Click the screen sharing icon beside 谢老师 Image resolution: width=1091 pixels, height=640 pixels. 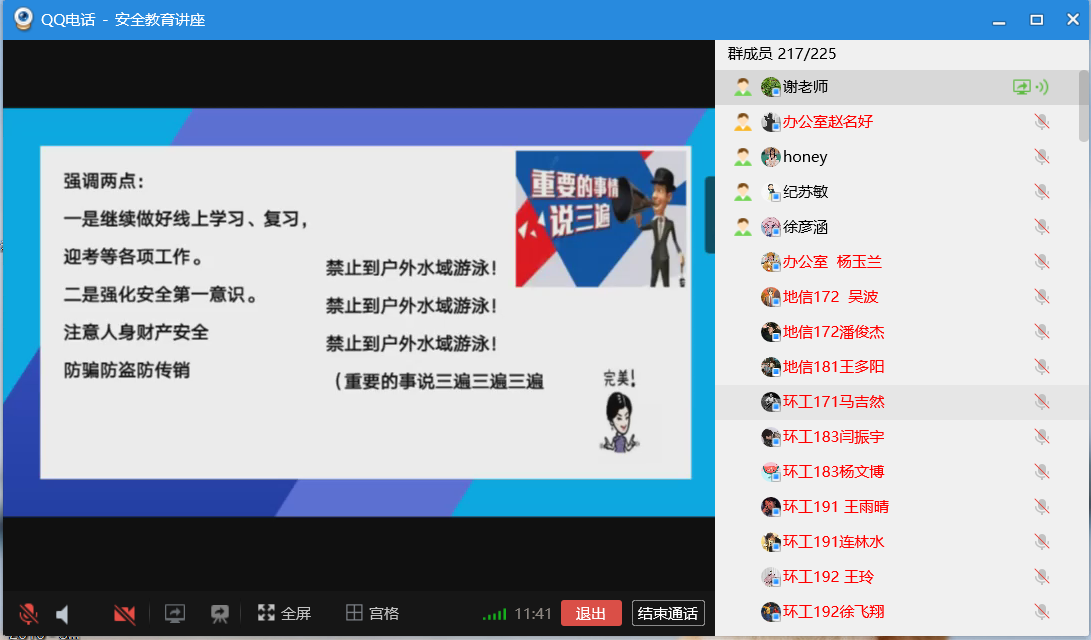(1021, 87)
